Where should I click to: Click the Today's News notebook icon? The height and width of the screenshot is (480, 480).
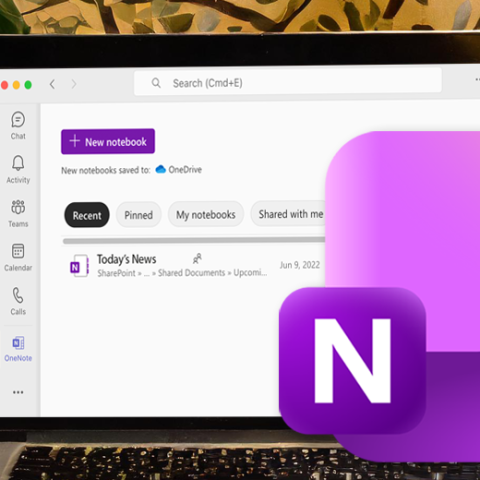click(79, 266)
